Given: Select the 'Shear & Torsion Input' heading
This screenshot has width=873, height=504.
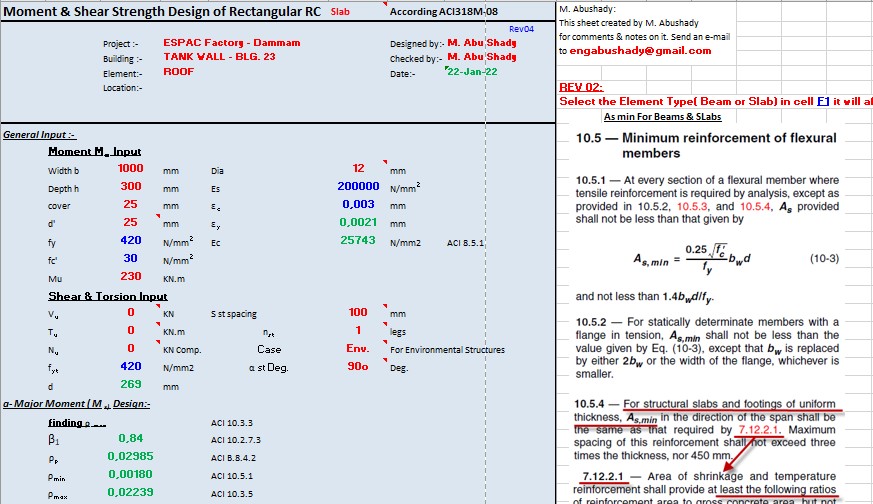Looking at the screenshot, I should (107, 296).
